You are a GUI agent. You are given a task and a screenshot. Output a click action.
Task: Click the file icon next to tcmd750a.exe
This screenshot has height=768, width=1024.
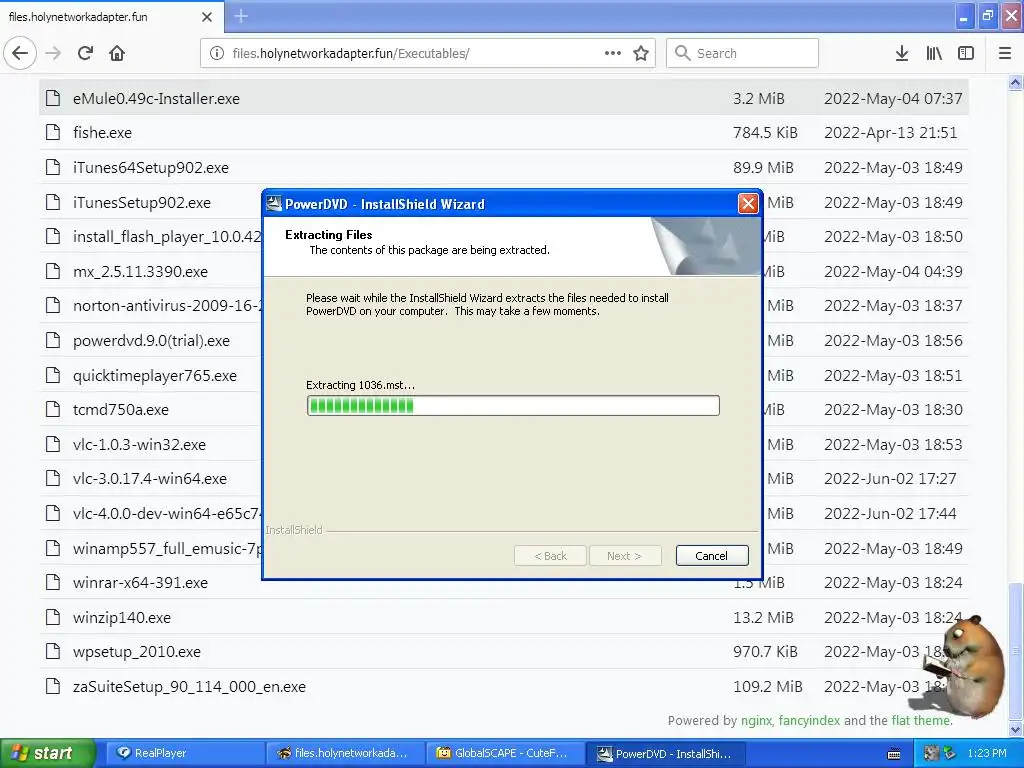coord(53,409)
